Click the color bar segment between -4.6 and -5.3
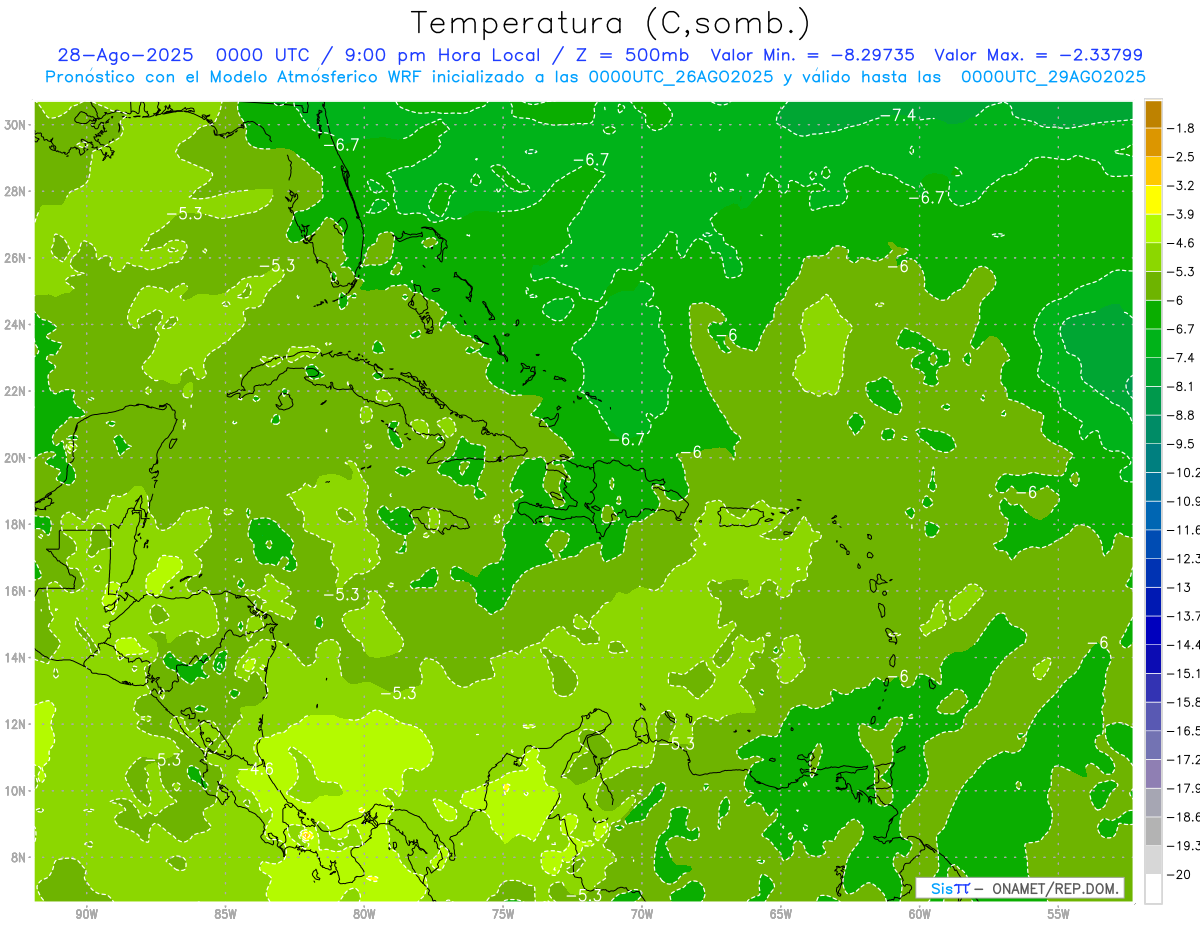Viewport: 1200px width, 927px height. click(x=1153, y=257)
